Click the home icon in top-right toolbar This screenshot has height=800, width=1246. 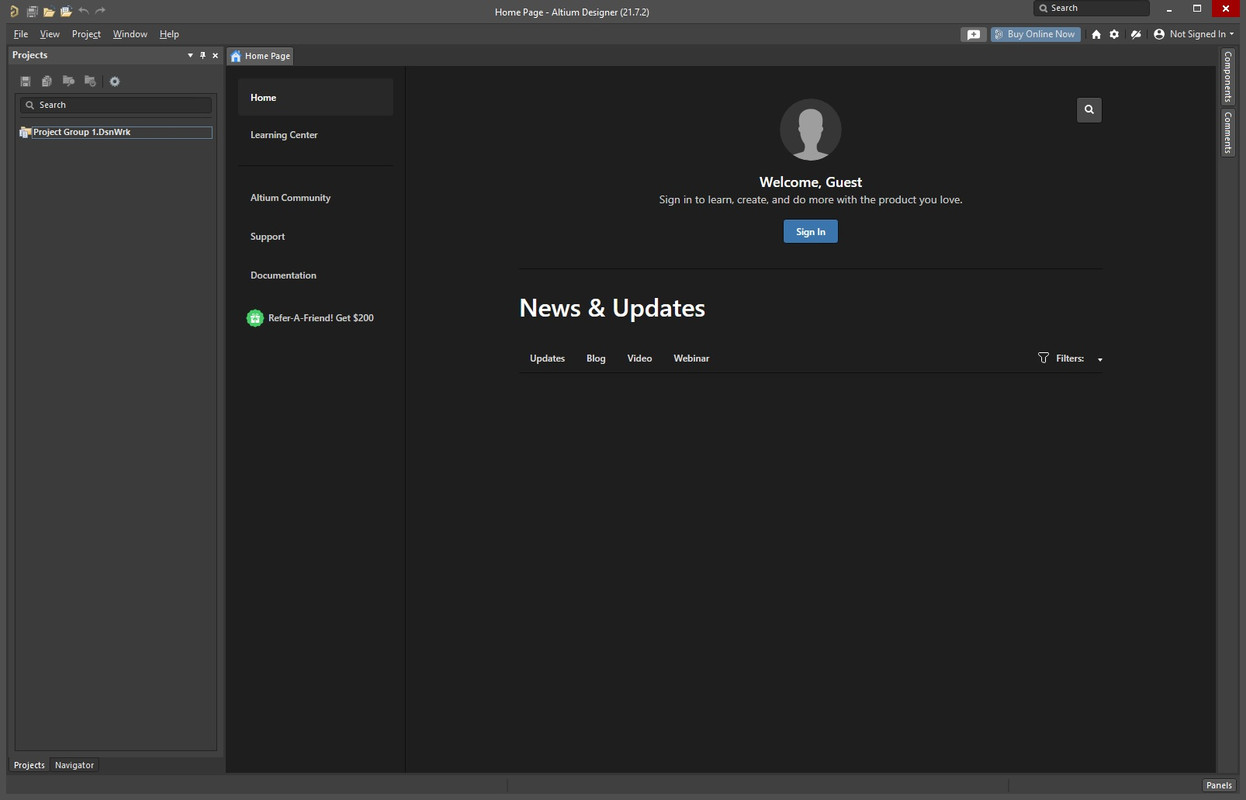[1096, 34]
